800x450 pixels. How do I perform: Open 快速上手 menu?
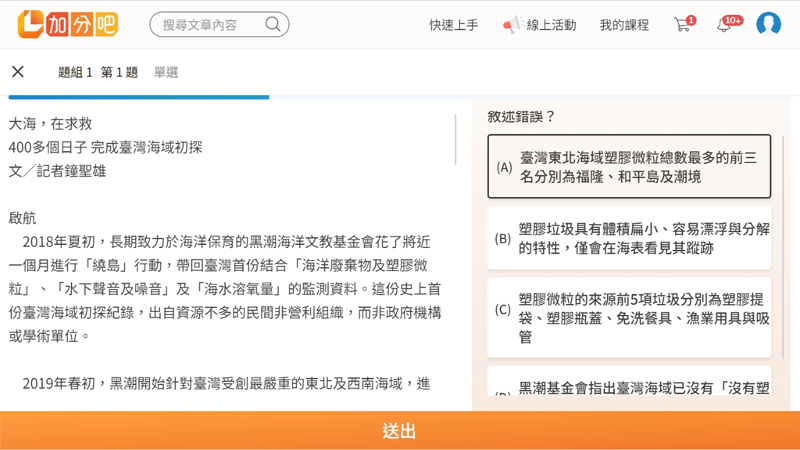(x=453, y=24)
